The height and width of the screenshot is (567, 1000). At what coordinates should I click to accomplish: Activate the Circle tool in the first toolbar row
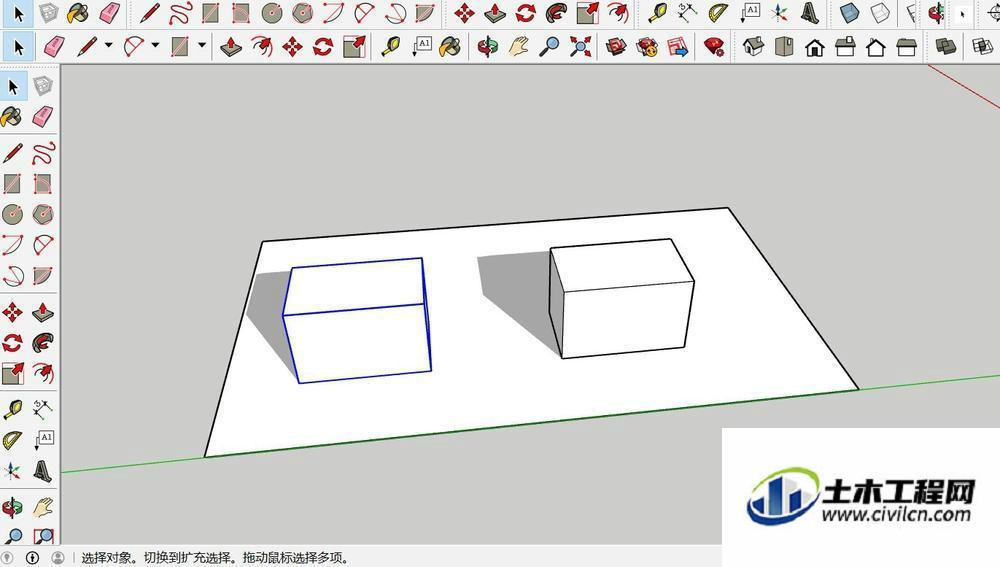click(272, 13)
